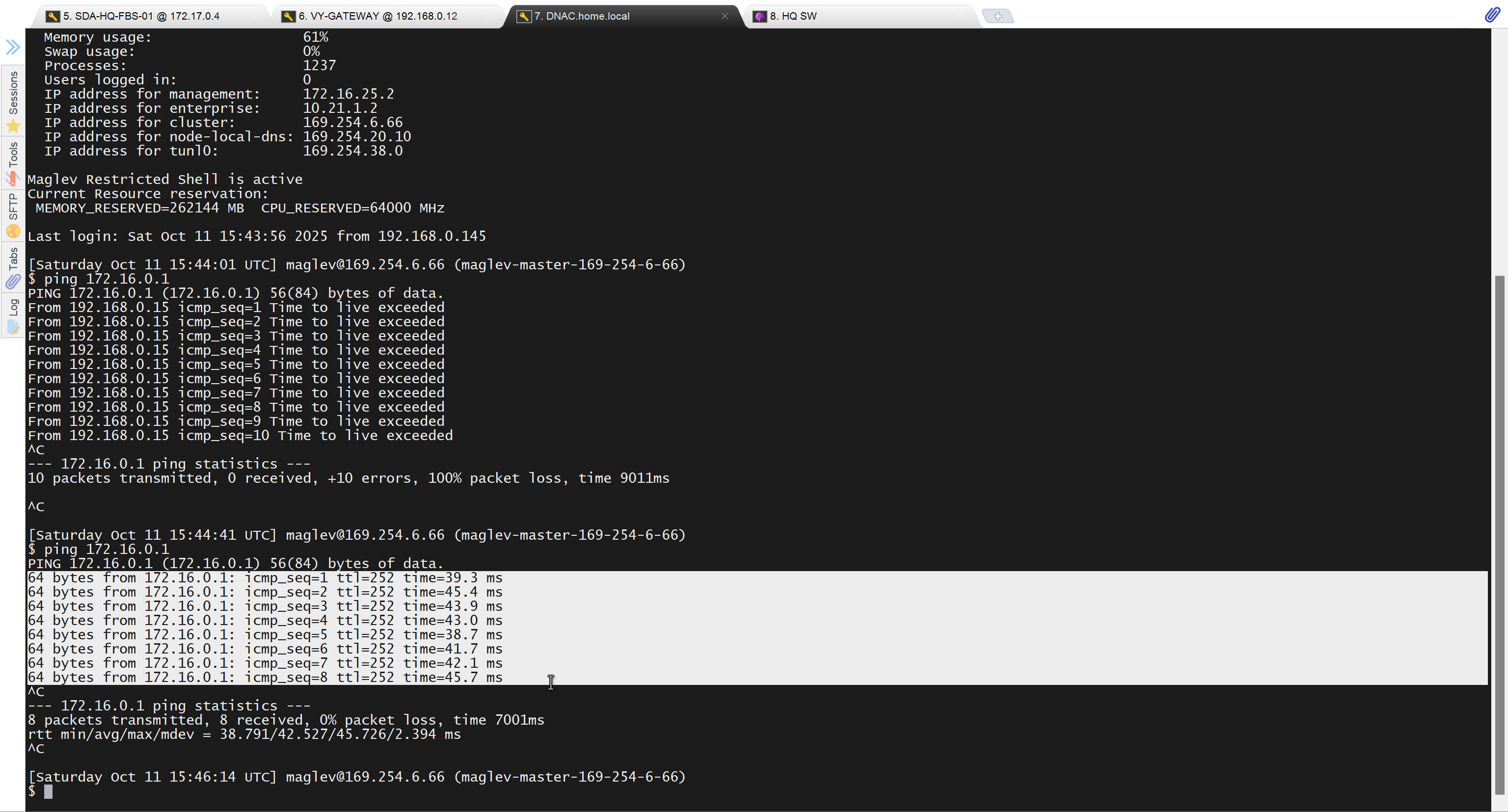
Task: Open a new tab with plus button
Action: (x=997, y=16)
